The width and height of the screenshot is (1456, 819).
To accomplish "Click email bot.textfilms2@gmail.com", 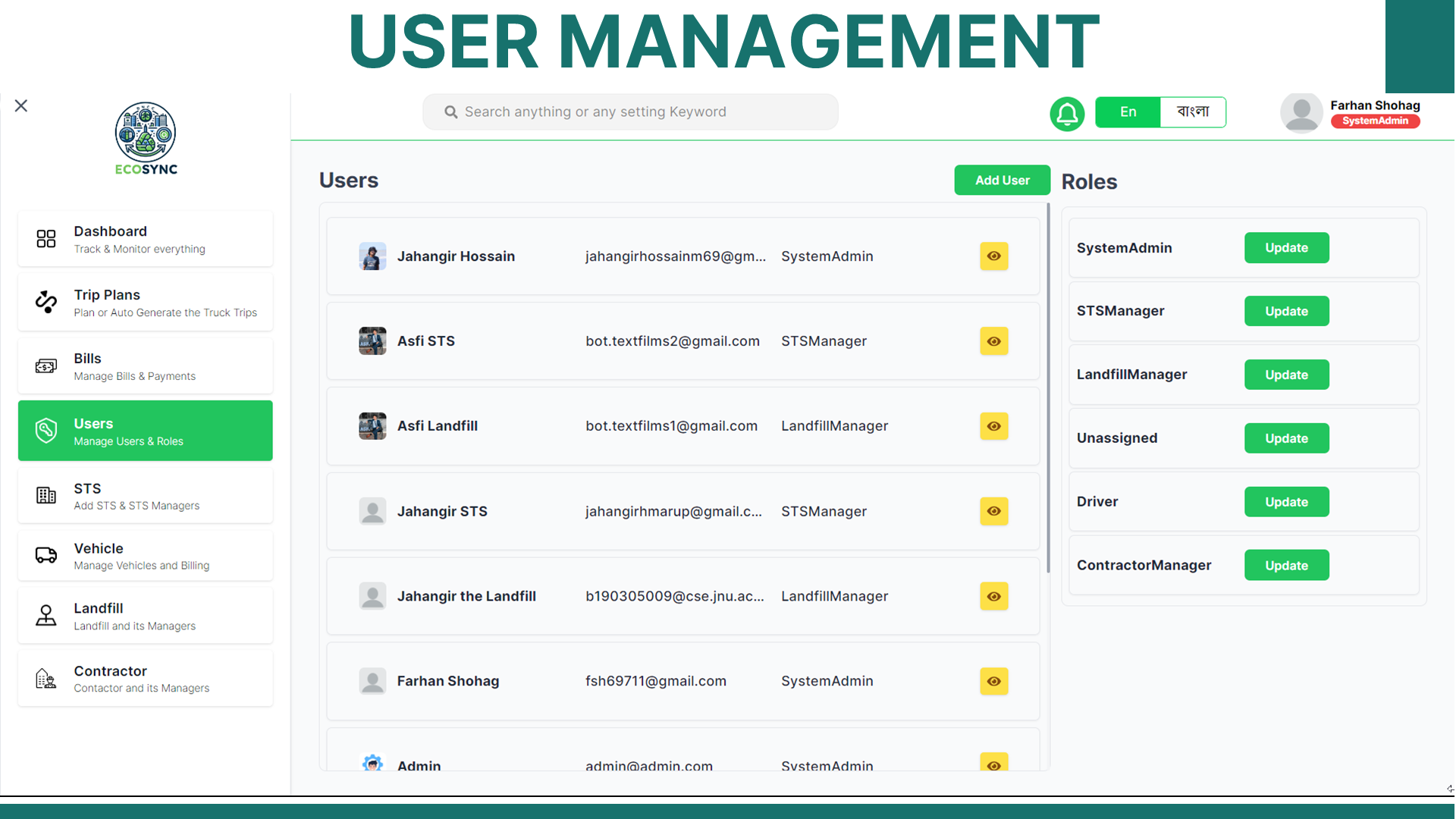I will (672, 341).
